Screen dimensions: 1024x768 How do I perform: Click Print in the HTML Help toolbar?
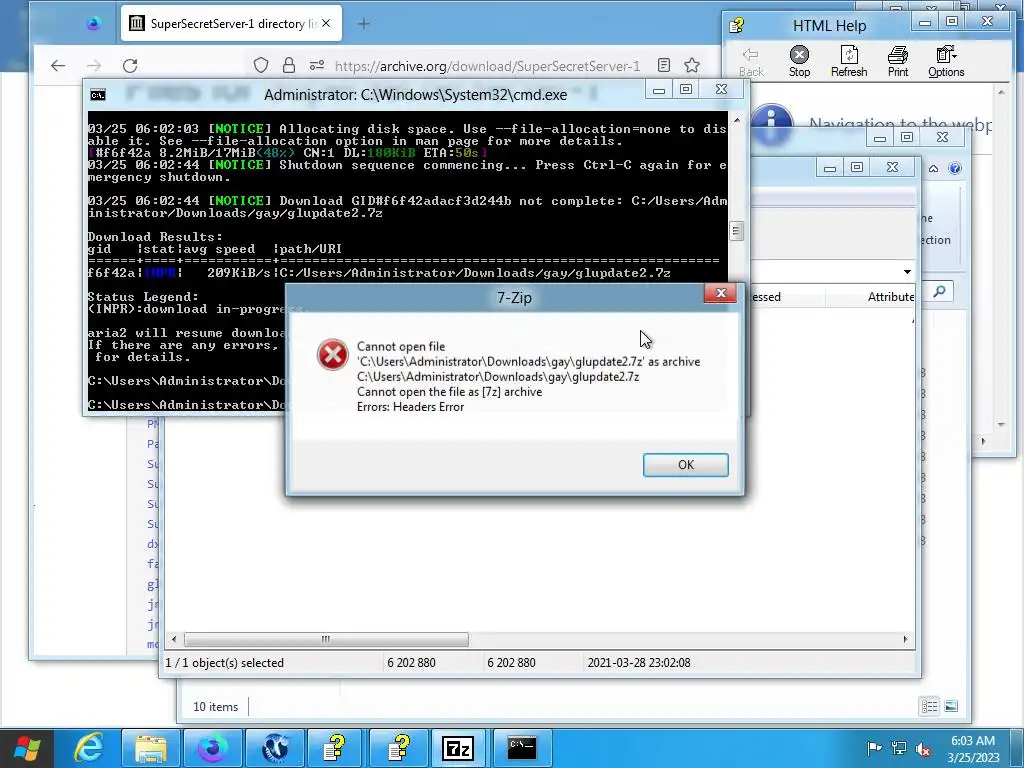(897, 62)
